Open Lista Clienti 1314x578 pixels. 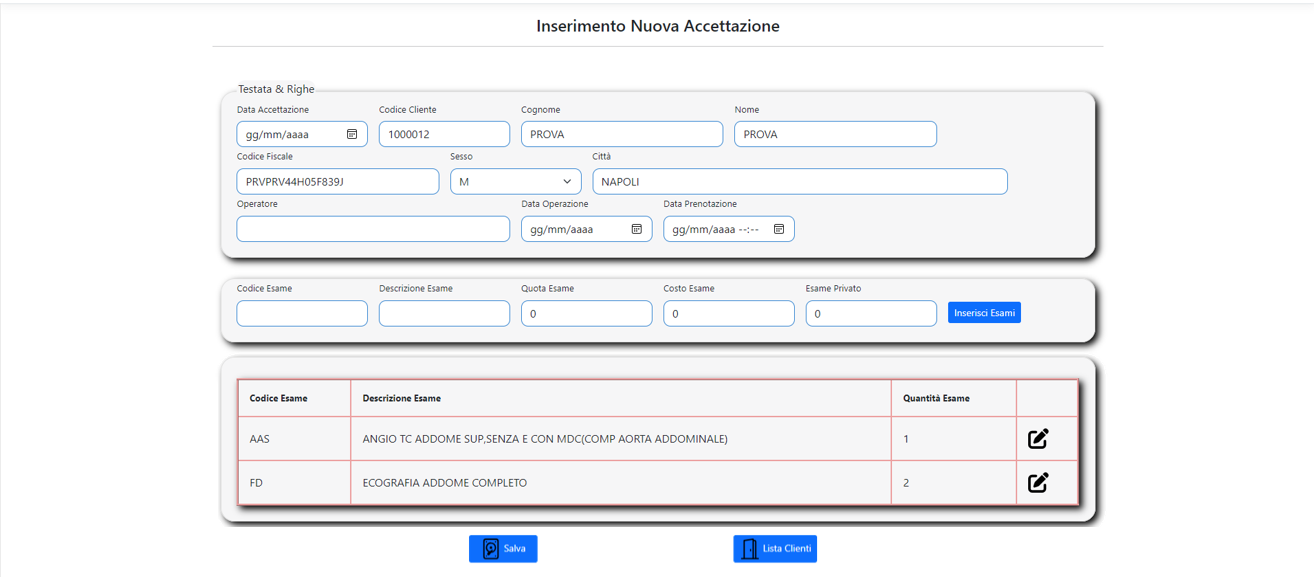pyautogui.click(x=775, y=548)
